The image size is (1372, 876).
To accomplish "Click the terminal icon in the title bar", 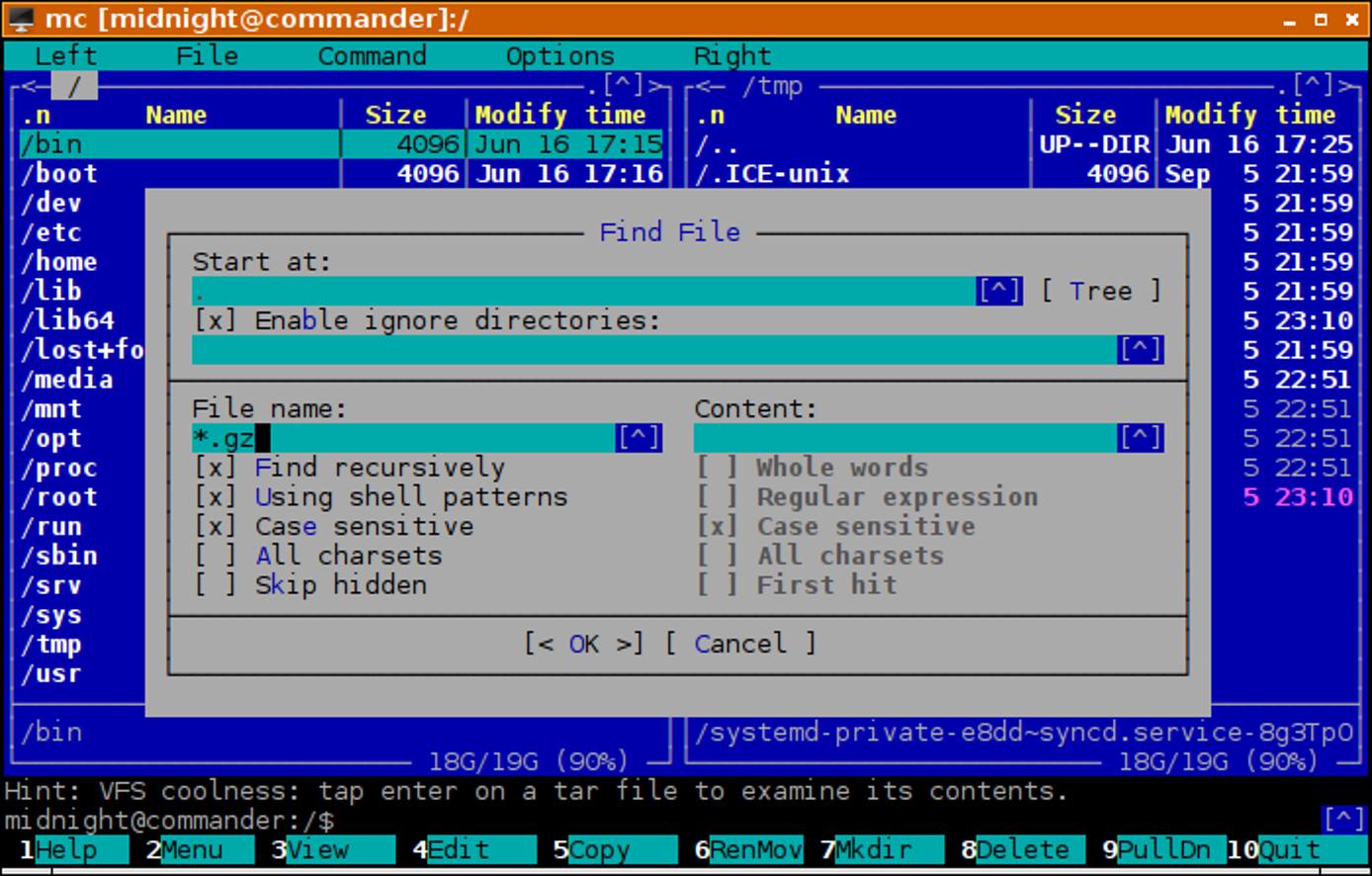I will [x=20, y=18].
